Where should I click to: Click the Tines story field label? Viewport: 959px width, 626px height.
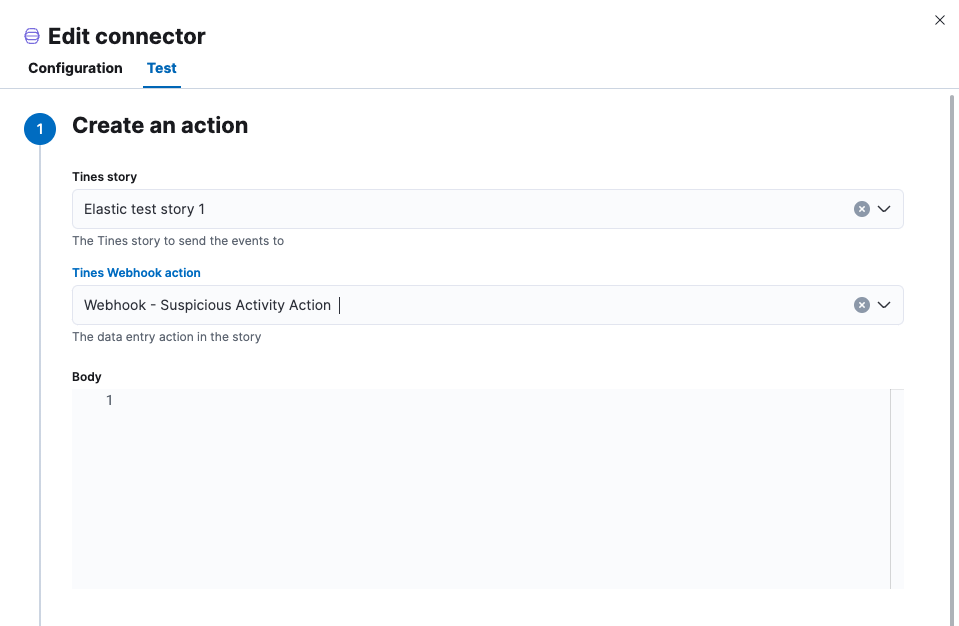pos(104,176)
